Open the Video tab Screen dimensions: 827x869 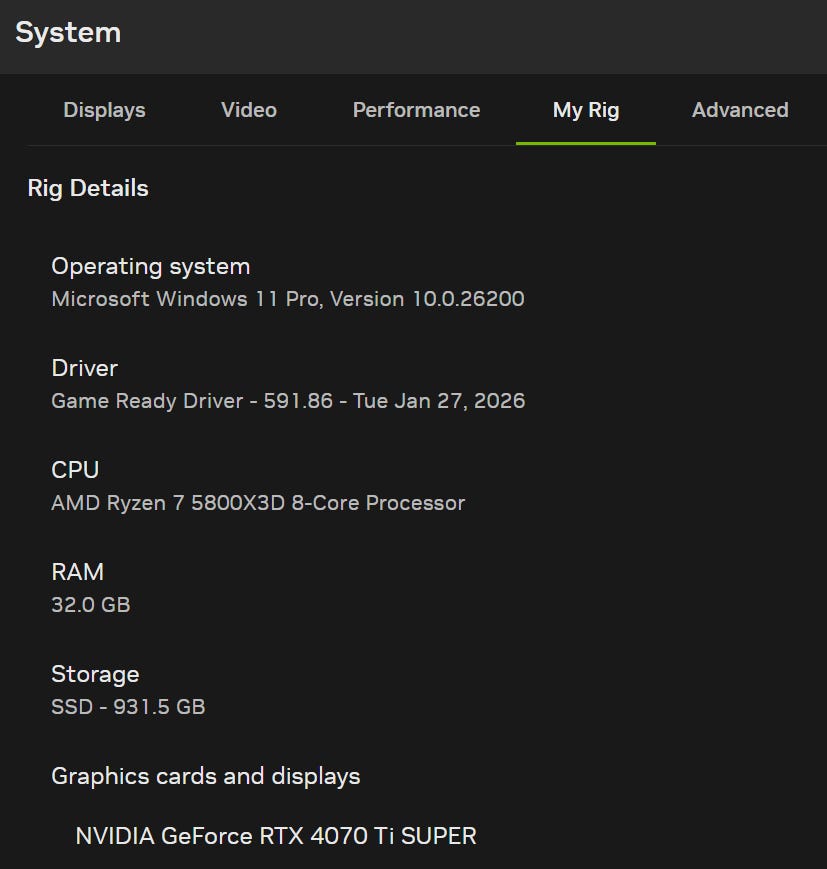[249, 110]
